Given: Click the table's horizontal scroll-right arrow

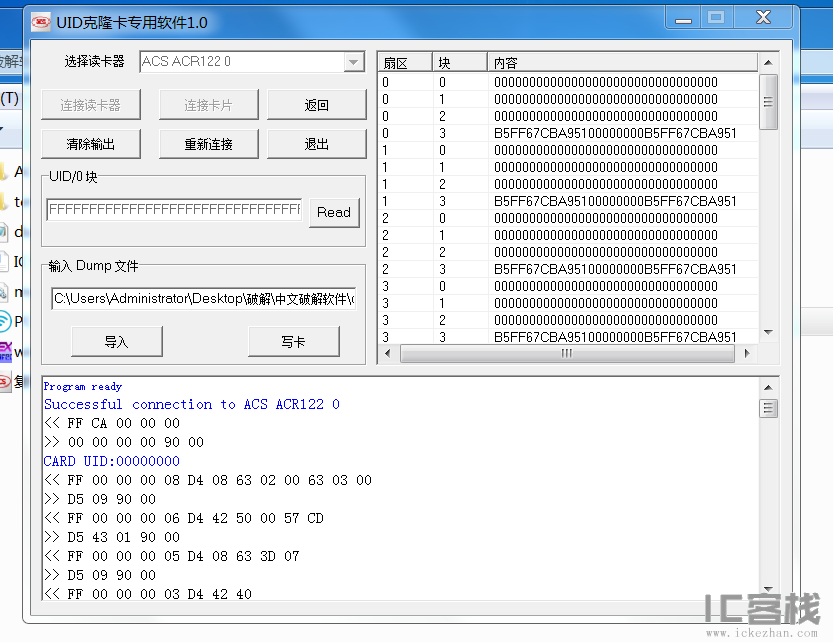Looking at the screenshot, I should tap(749, 353).
